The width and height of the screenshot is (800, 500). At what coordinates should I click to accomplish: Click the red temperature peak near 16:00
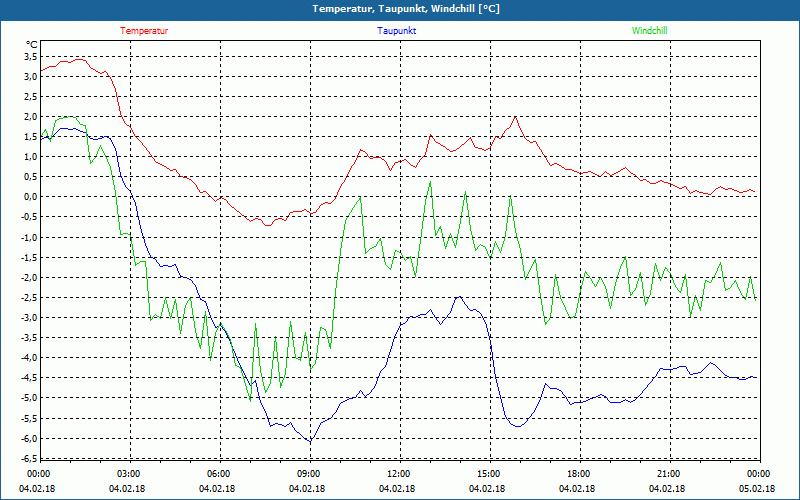[515, 117]
